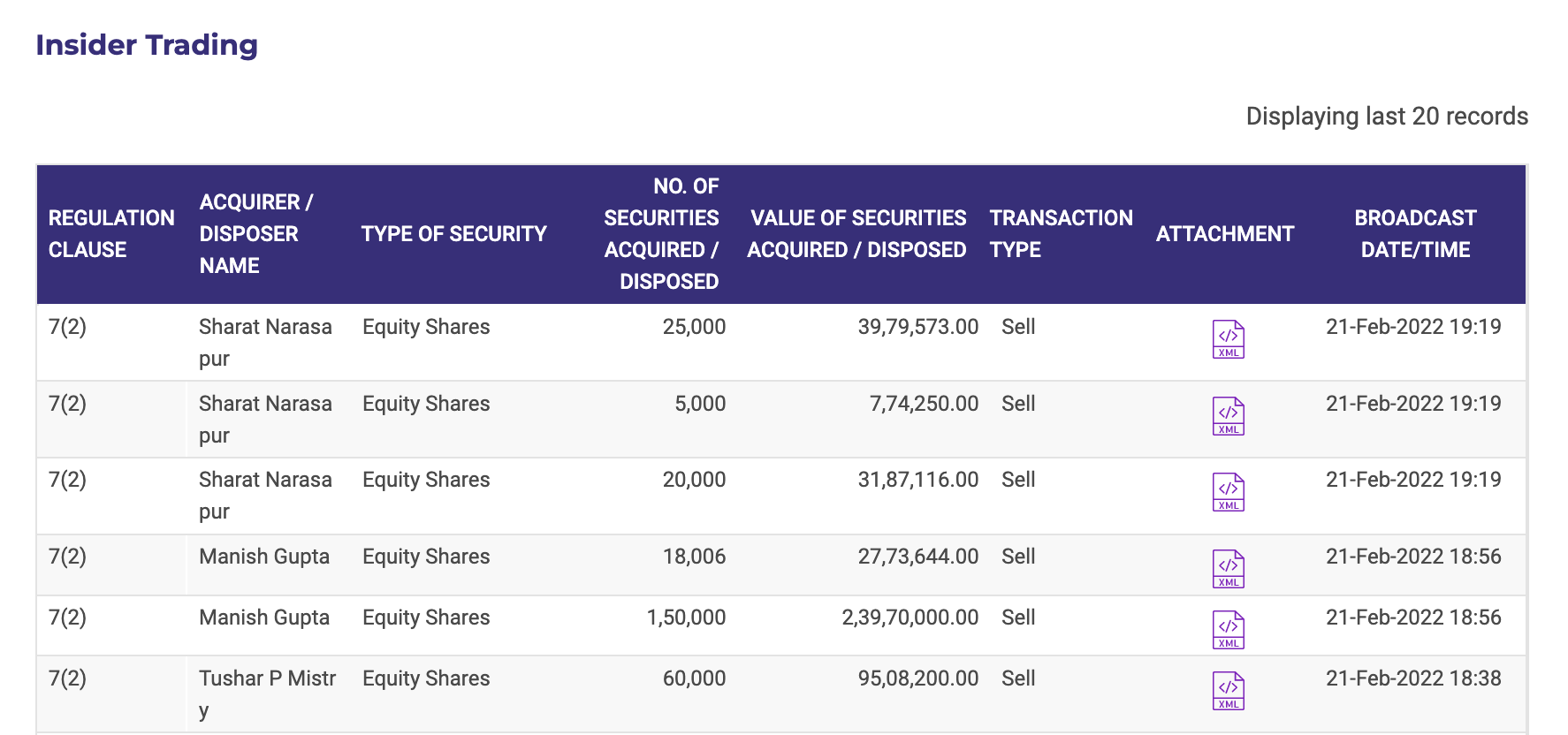
Task: Open XML attachment for Manish Gupta 1,50,000 shares
Action: coord(1228,630)
